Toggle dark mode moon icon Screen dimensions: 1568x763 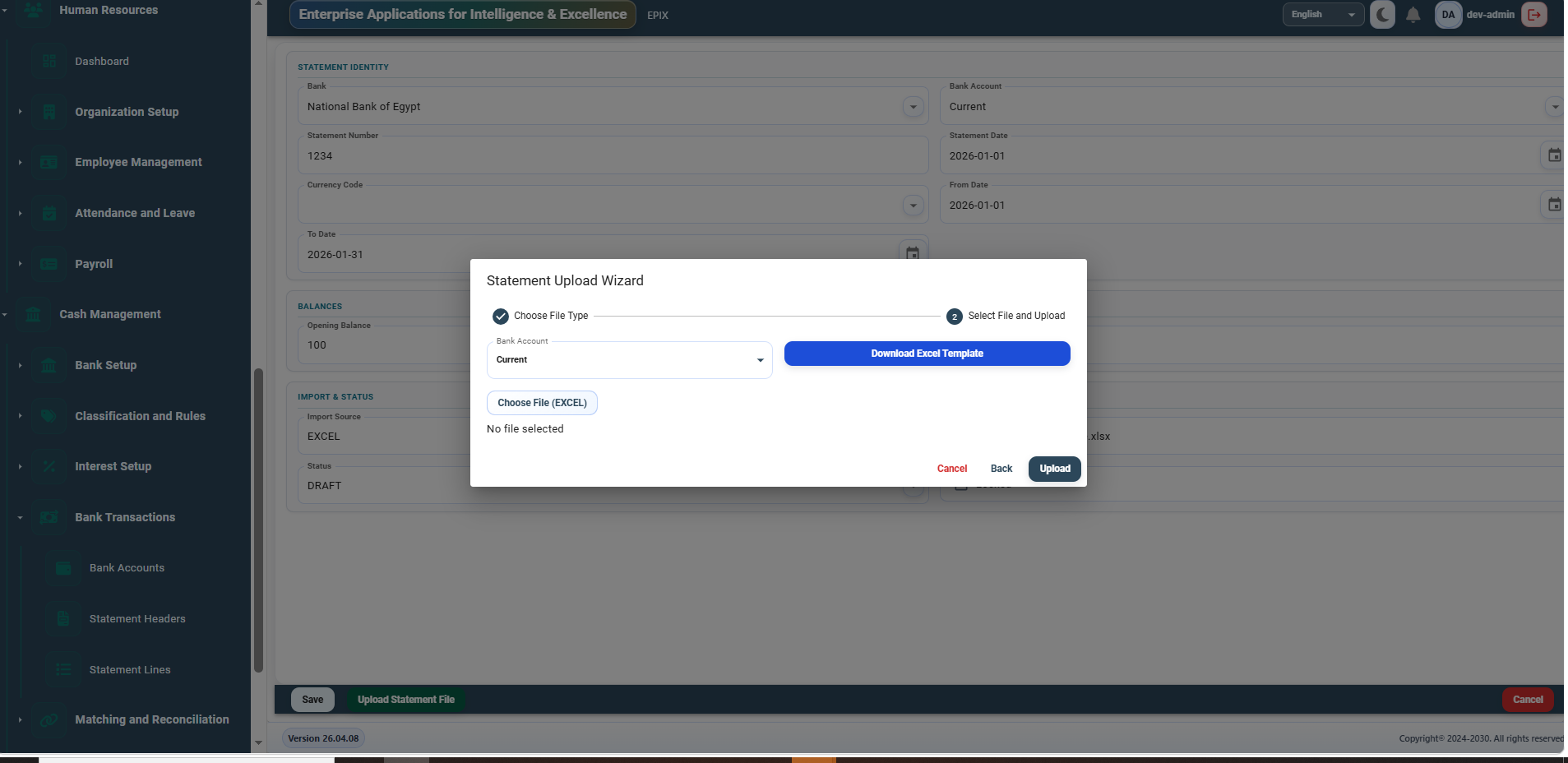1382,14
